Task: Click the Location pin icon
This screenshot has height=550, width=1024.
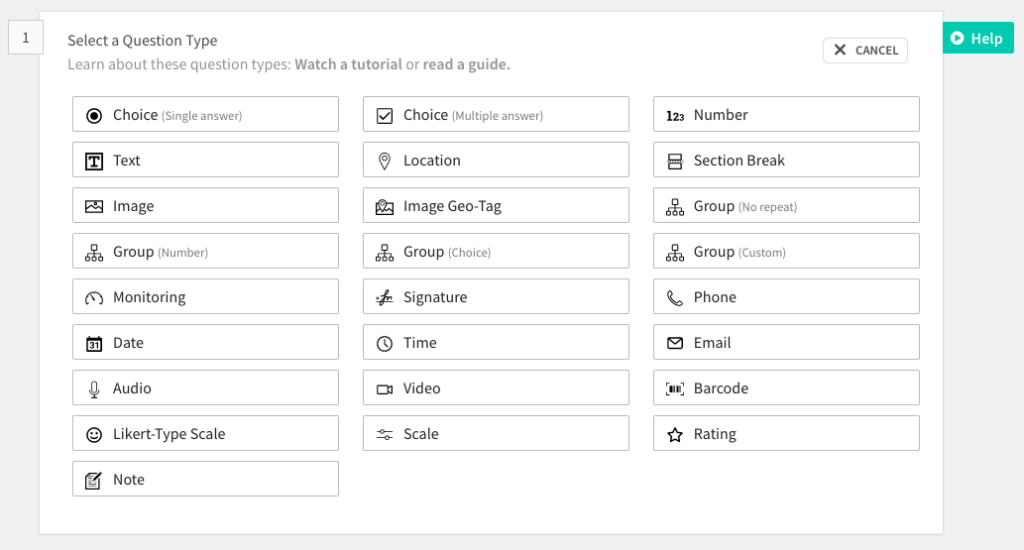Action: pyautogui.click(x=385, y=161)
